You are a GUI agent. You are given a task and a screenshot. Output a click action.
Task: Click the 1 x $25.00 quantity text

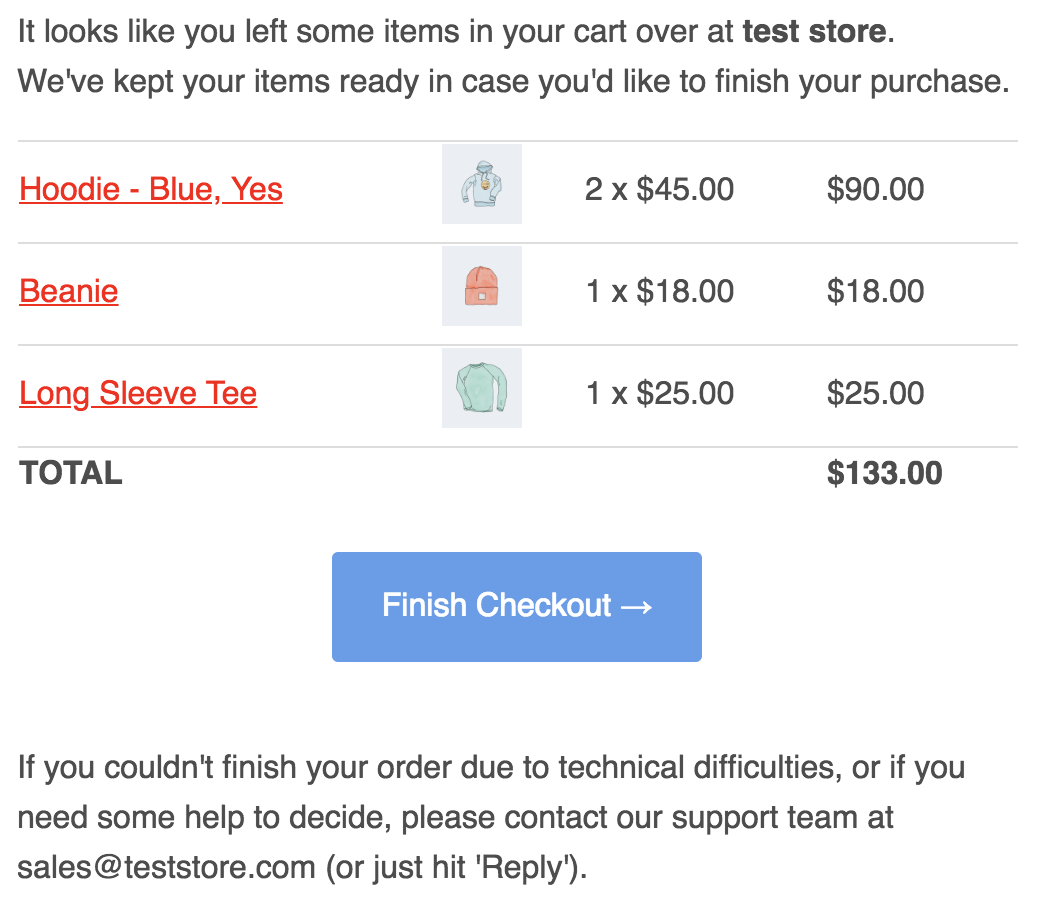[x=659, y=393]
